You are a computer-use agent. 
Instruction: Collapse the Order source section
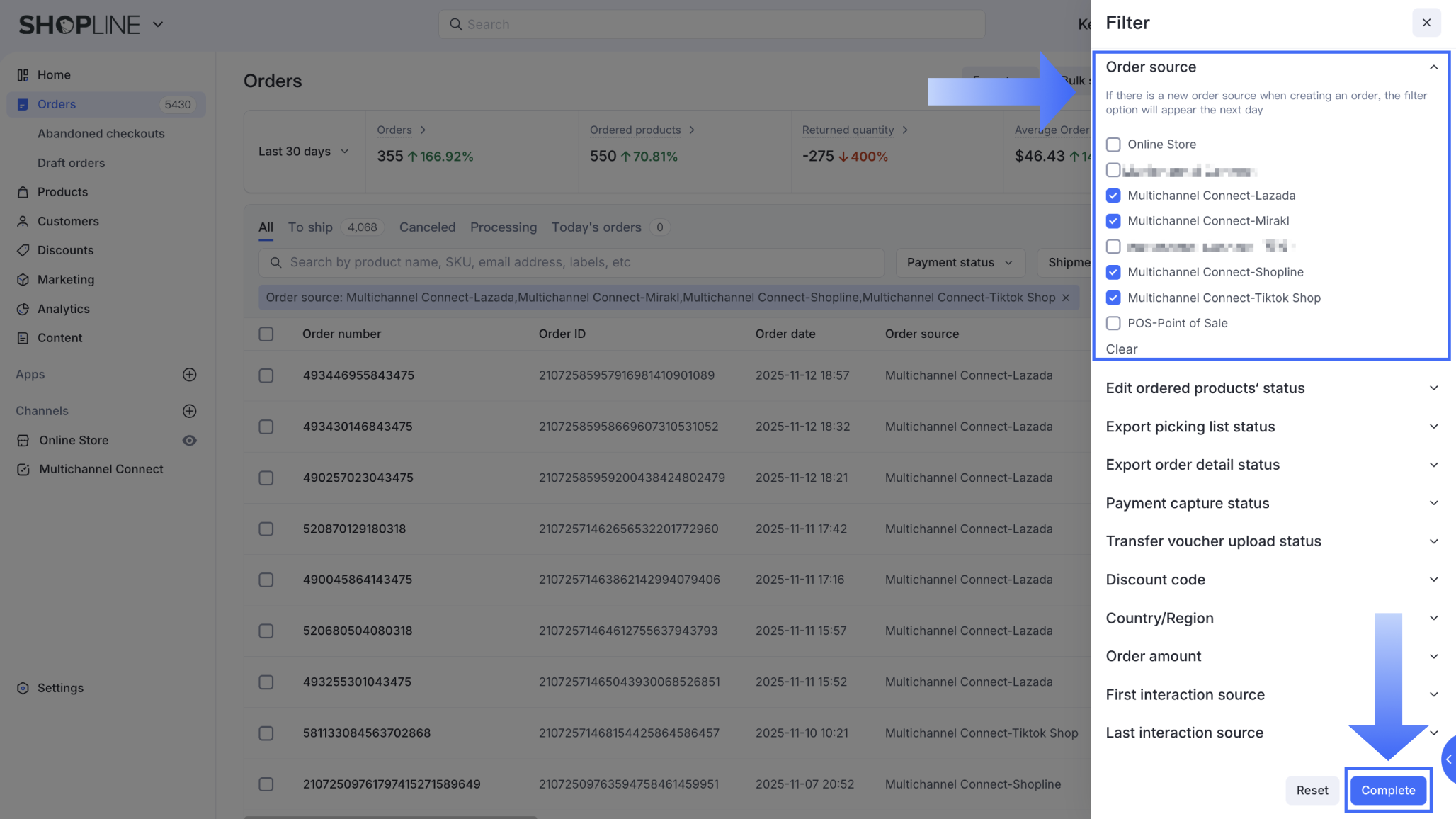click(1433, 67)
